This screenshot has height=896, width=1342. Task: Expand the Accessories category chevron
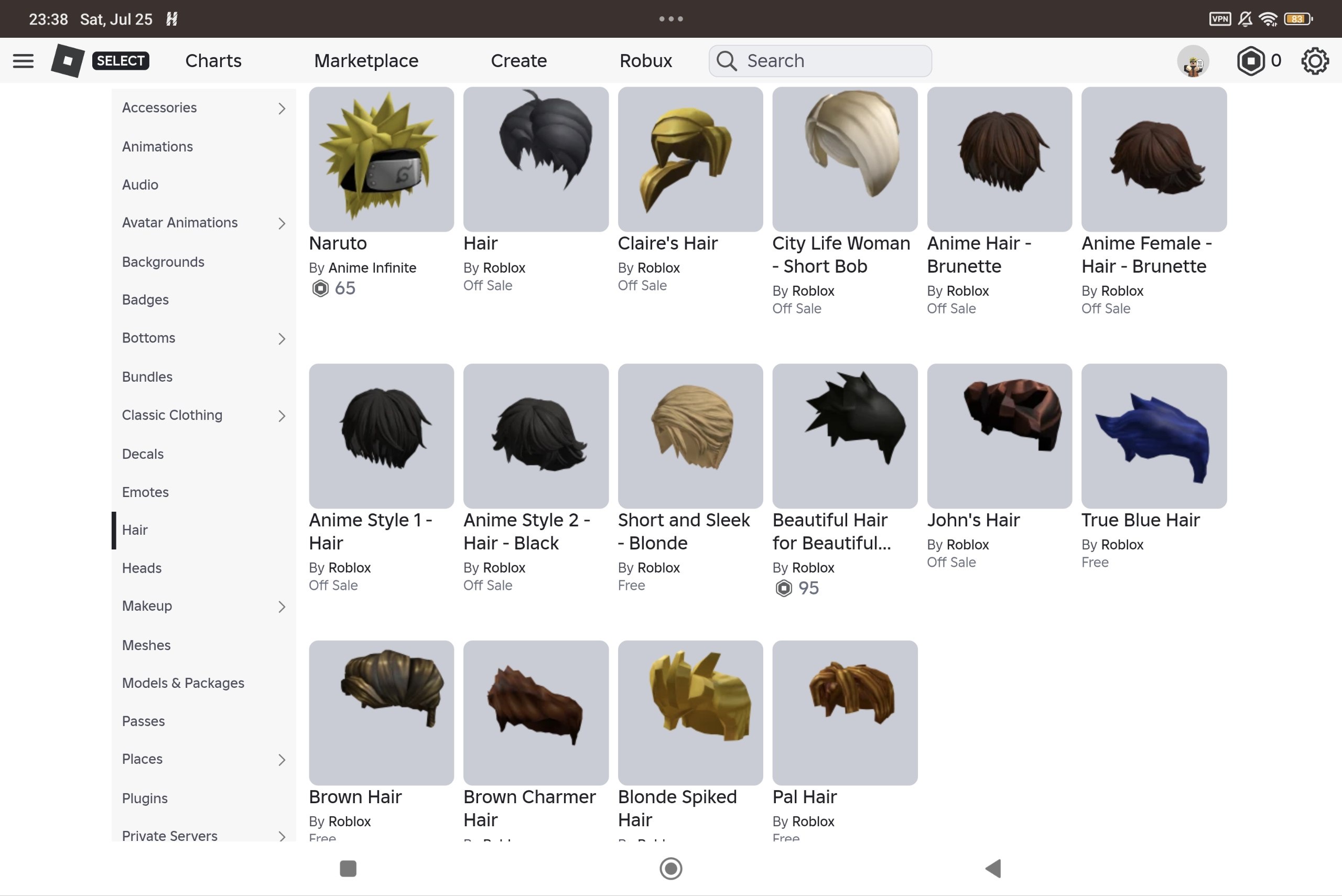coord(282,108)
